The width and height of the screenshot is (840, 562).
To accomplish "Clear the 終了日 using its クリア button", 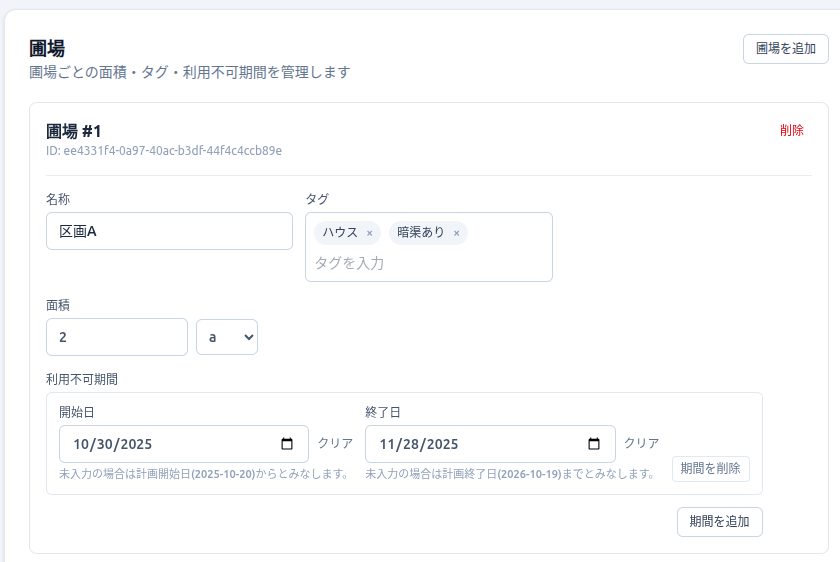I will click(642, 443).
